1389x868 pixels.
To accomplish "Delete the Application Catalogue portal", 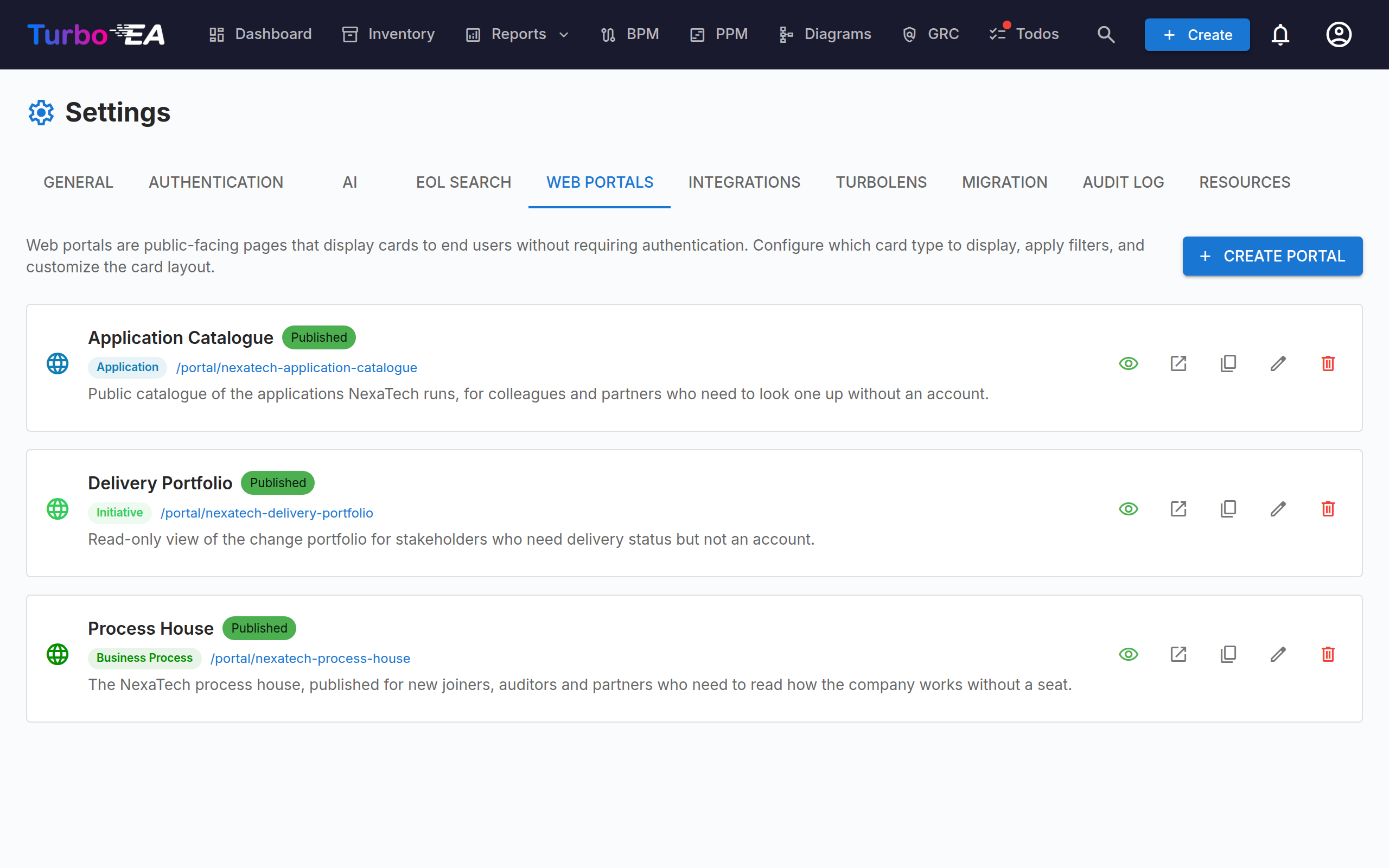I will point(1328,363).
